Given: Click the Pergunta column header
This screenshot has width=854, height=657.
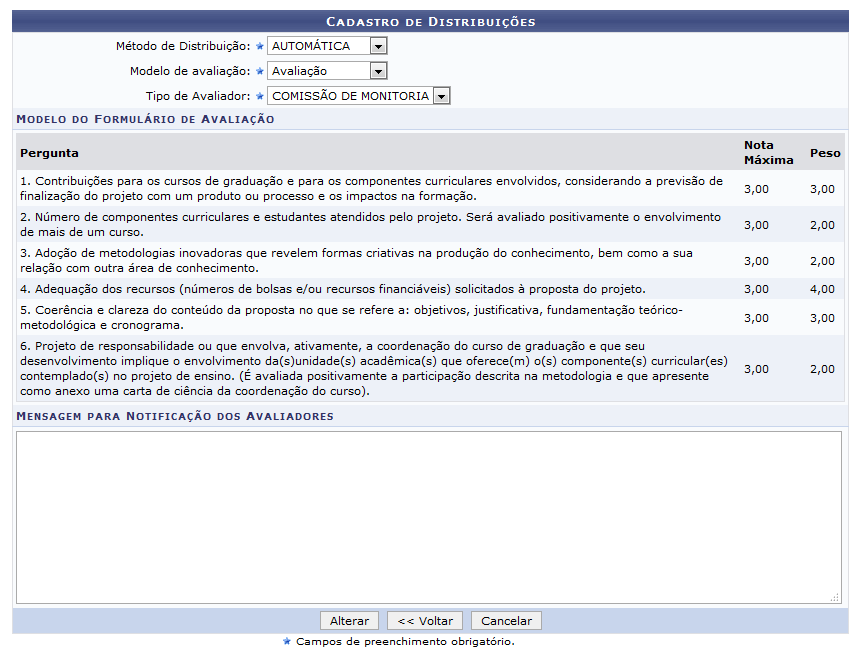Looking at the screenshot, I should click(49, 153).
